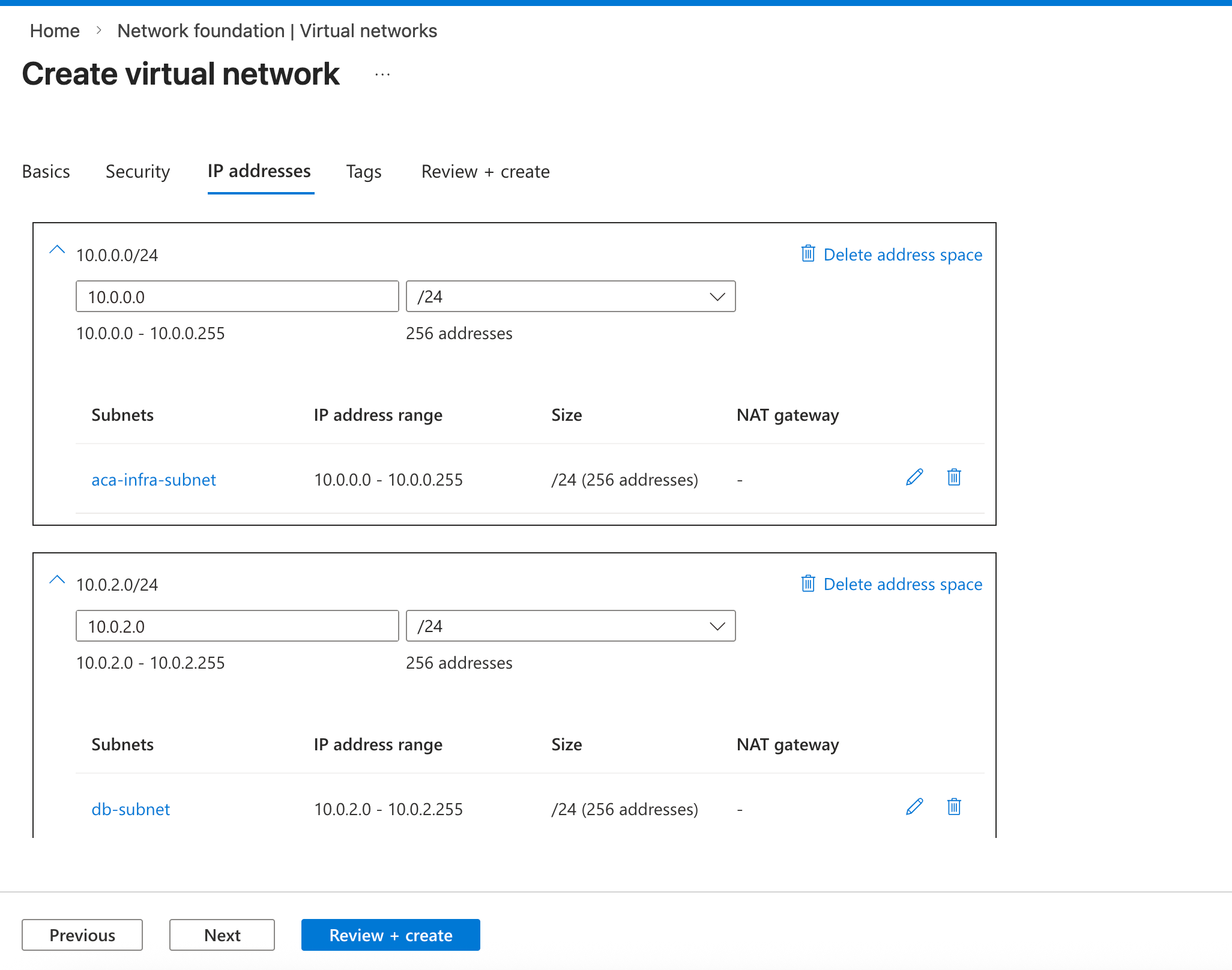Delete the aca-infra-subnet using the trash icon
The width and height of the screenshot is (1232, 970).
point(953,478)
